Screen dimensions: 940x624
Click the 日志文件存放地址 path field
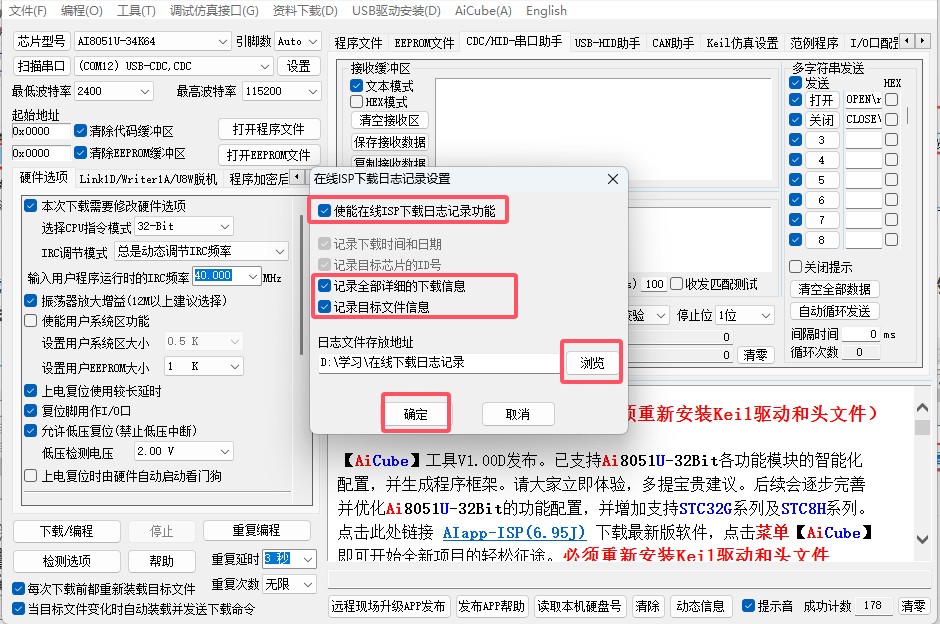[x=439, y=363]
